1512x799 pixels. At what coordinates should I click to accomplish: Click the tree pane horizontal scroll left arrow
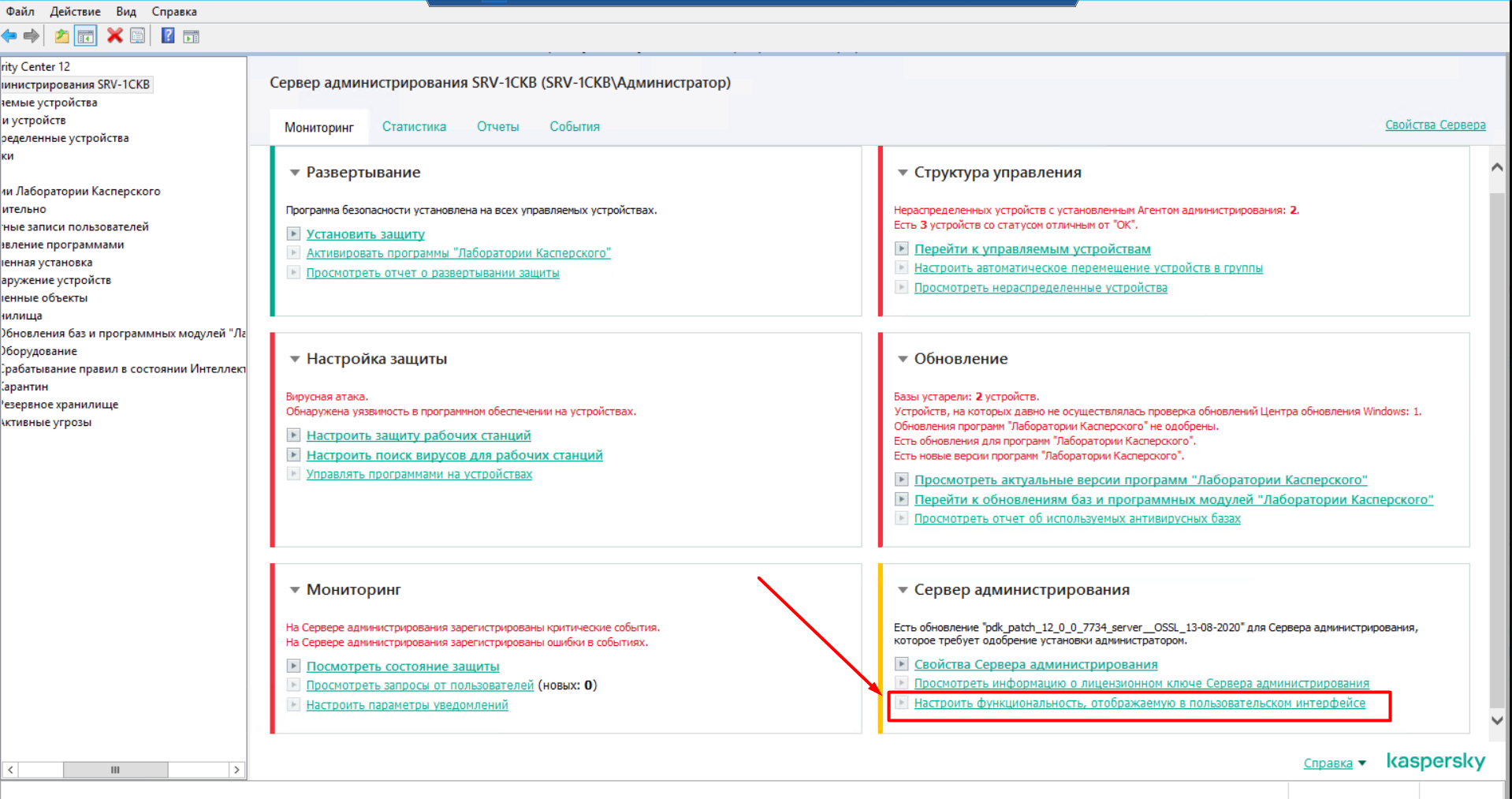[10, 769]
